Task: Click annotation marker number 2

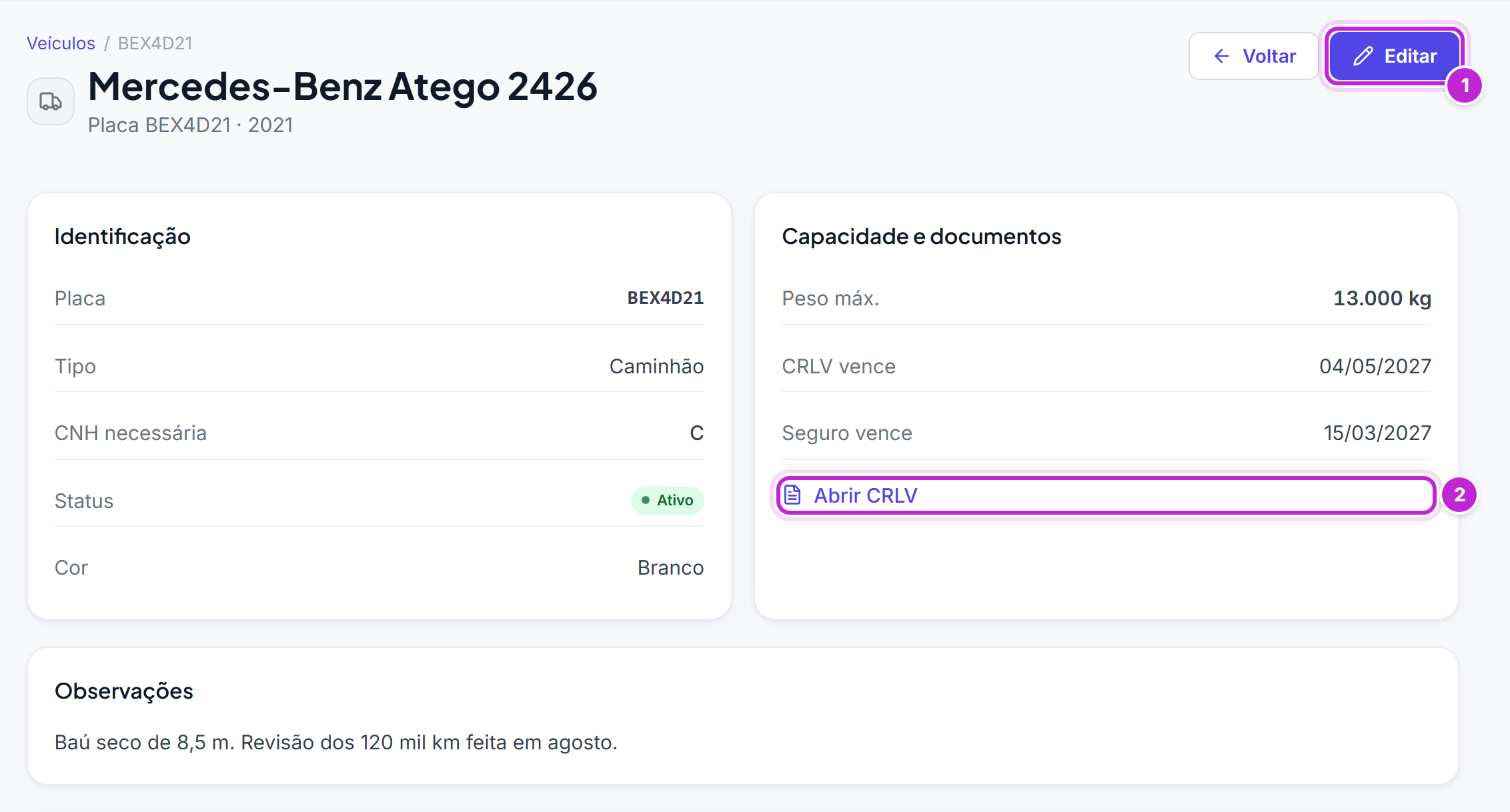Action: 1460,495
